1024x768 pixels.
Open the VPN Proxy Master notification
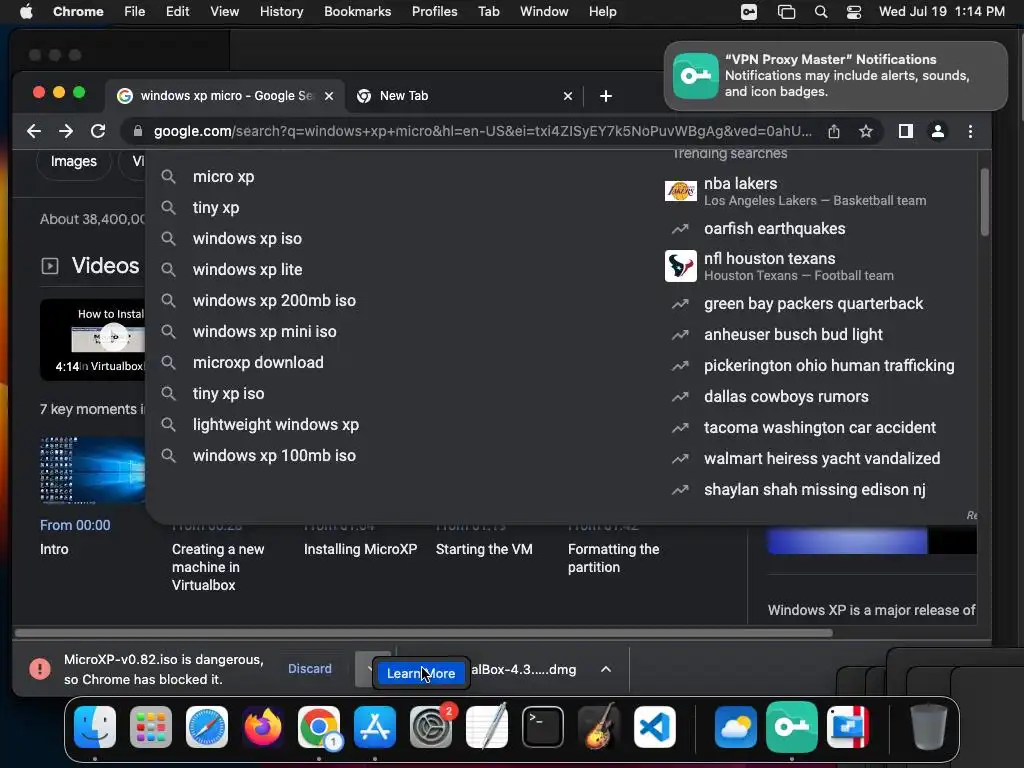click(x=836, y=76)
